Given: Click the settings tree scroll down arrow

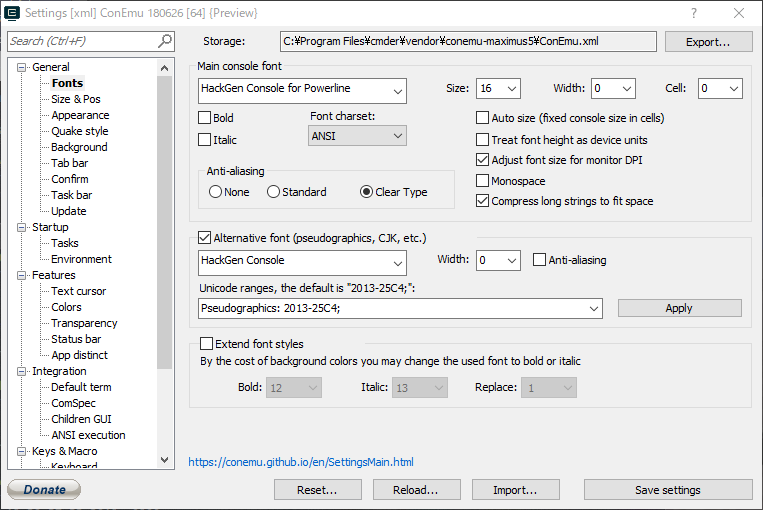Looking at the screenshot, I should pos(164,460).
